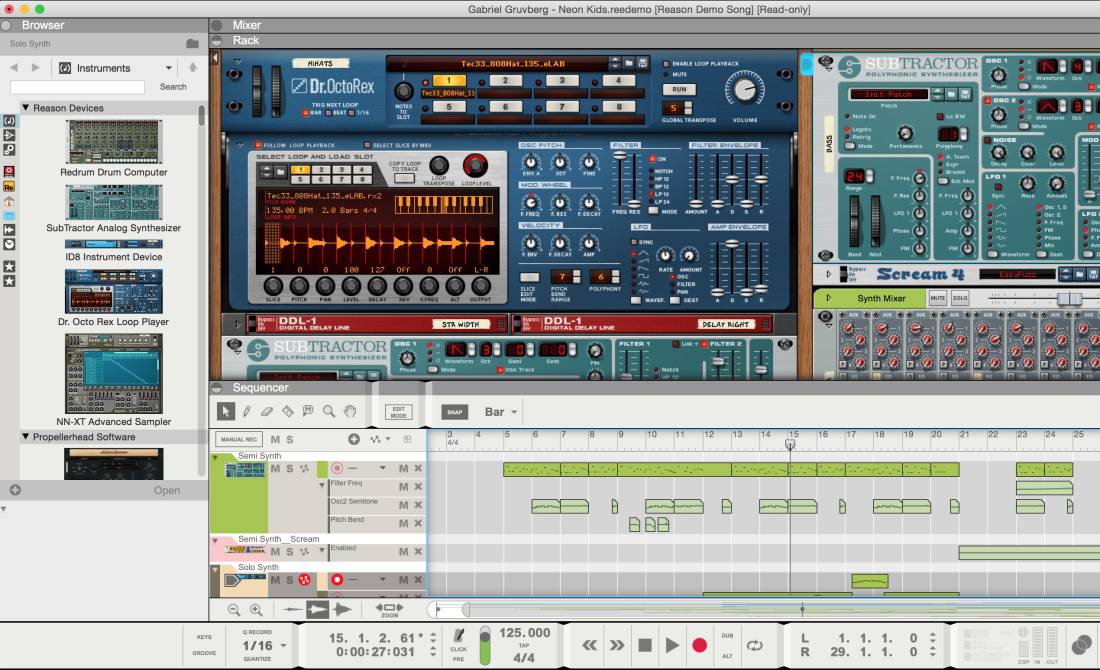1100x670 pixels.
Task: Click the Manual Rec button
Action: 239,439
